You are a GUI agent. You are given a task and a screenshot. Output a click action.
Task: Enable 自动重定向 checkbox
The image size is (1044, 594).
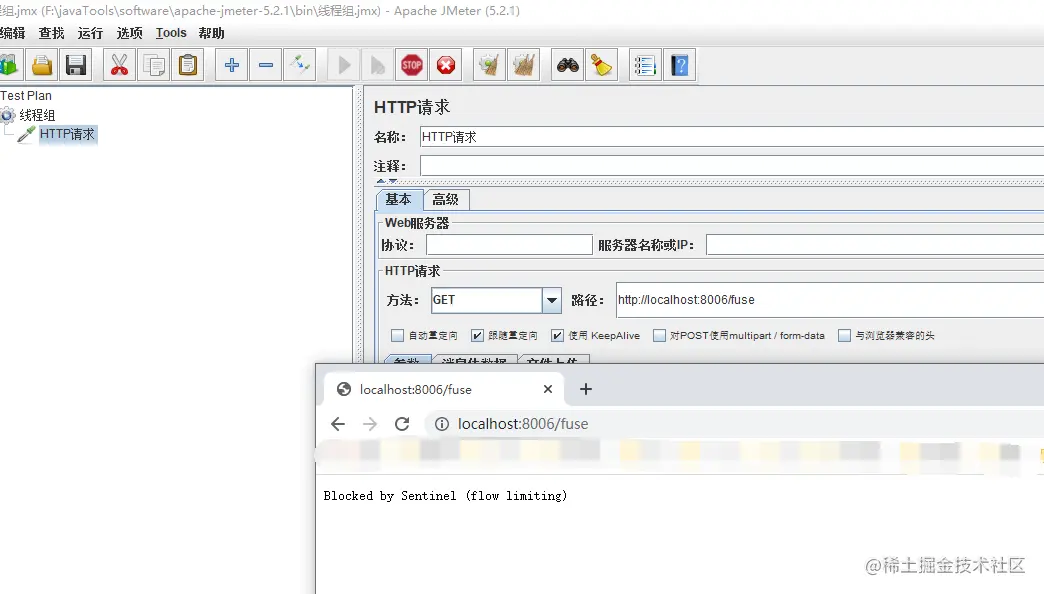[x=397, y=336]
